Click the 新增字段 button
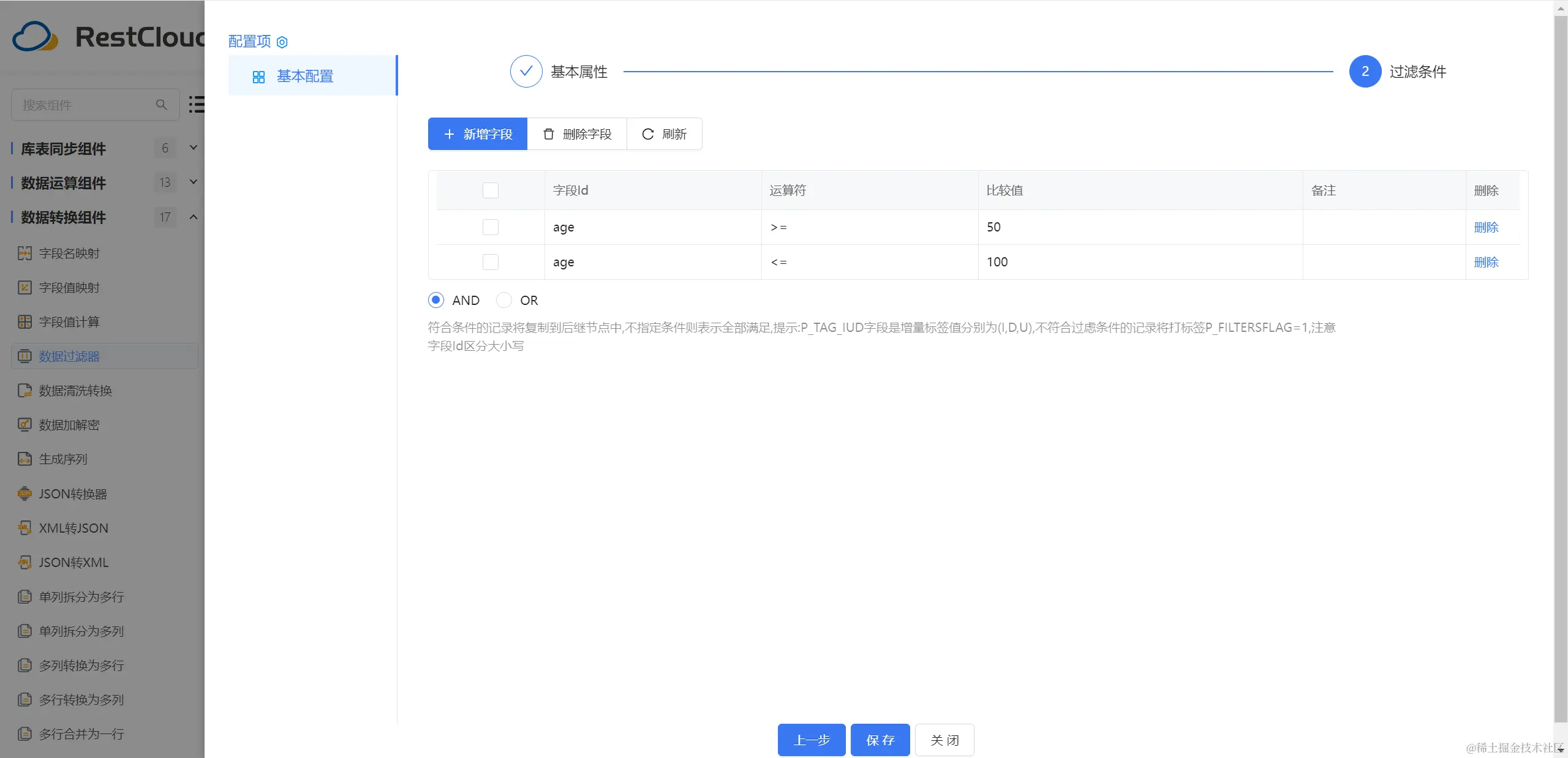The width and height of the screenshot is (1568, 758). click(x=477, y=134)
